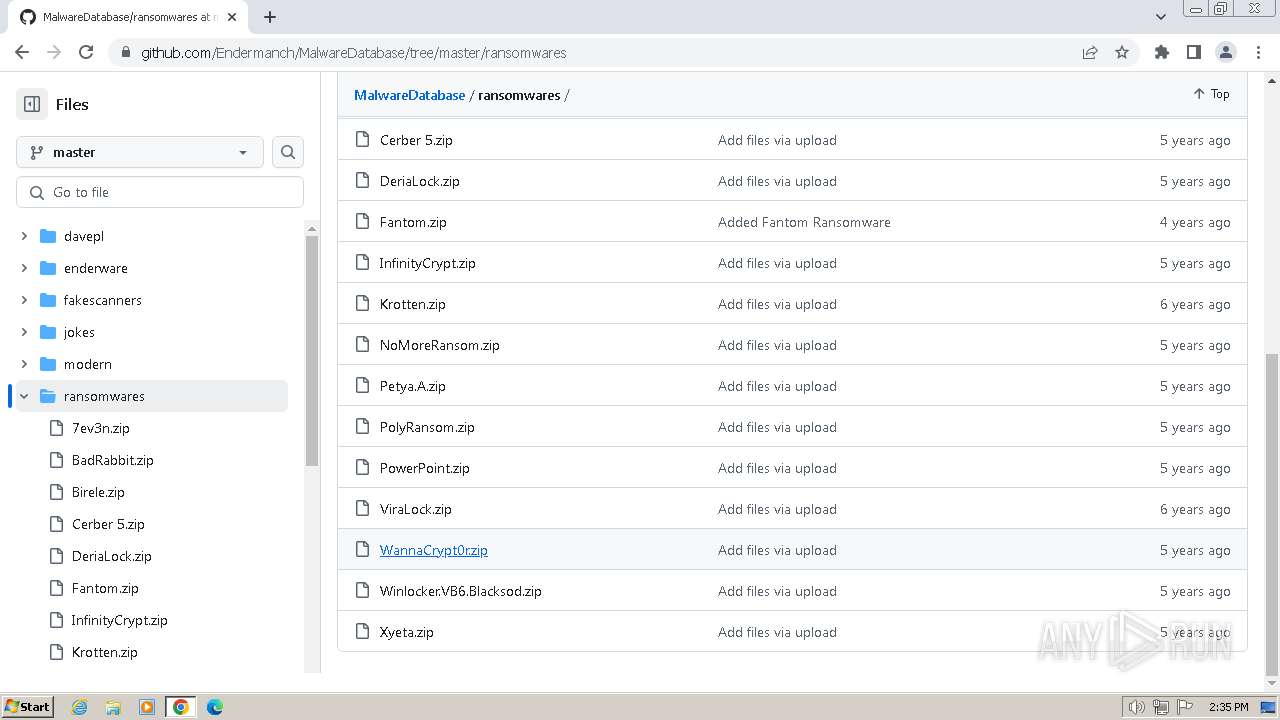Image resolution: width=1280 pixels, height=720 pixels.
Task: Click the Go to file search field
Action: [160, 192]
